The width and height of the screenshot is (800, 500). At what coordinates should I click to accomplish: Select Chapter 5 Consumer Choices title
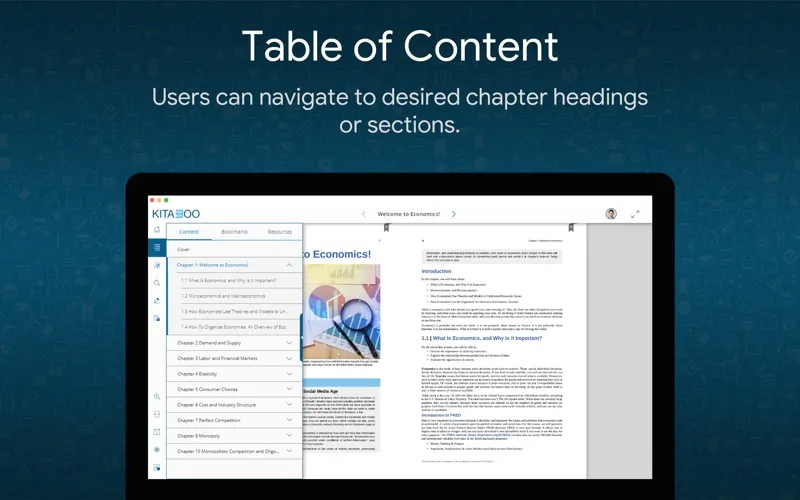pyautogui.click(x=208, y=389)
